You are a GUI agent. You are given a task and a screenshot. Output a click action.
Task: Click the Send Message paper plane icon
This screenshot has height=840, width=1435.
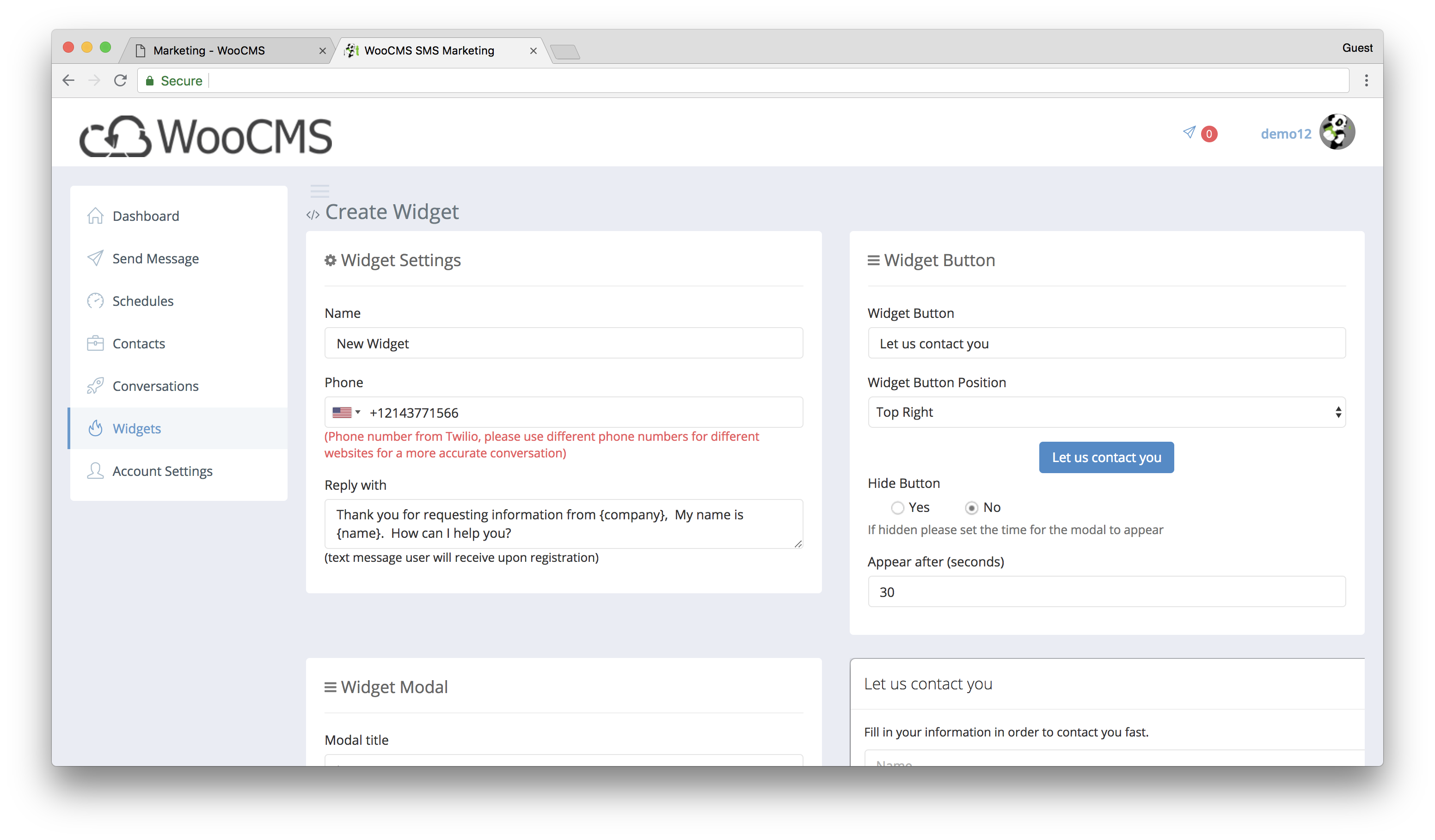pyautogui.click(x=95, y=258)
